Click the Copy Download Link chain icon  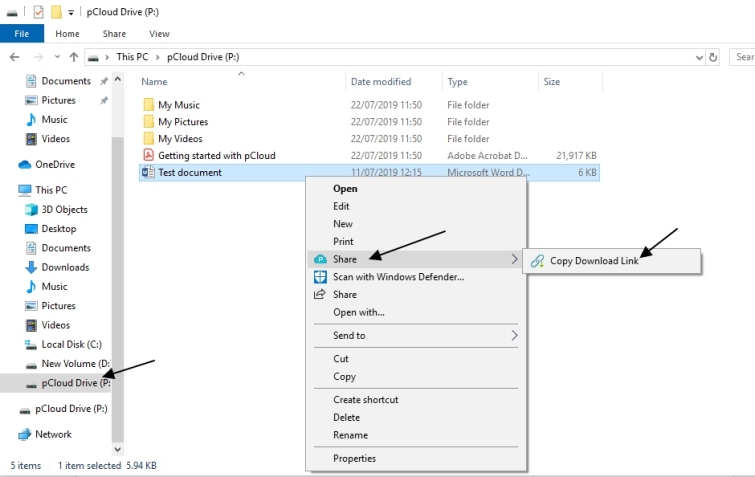537,261
